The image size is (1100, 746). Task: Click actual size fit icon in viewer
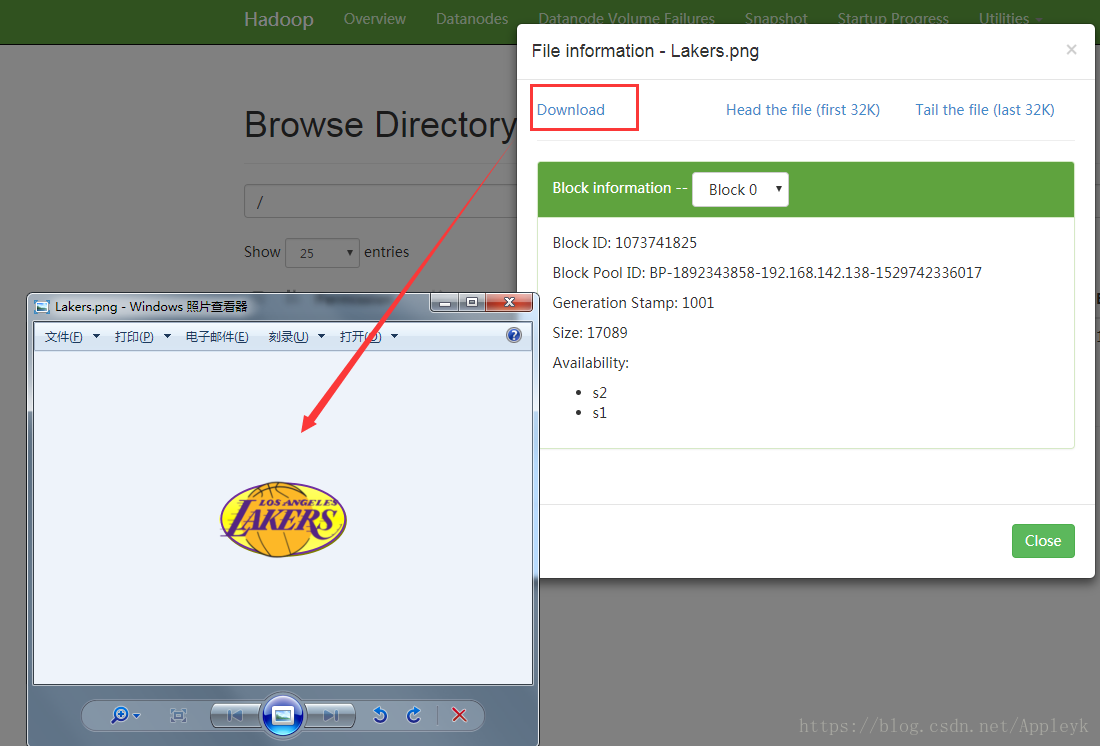point(178,715)
